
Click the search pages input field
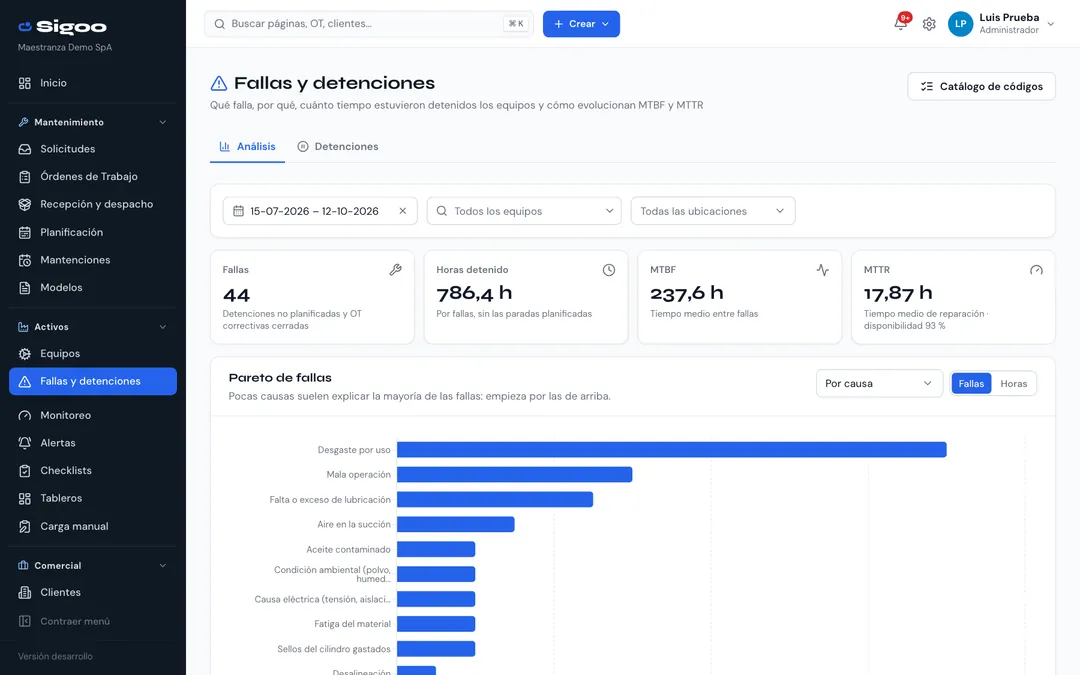pyautogui.click(x=368, y=24)
